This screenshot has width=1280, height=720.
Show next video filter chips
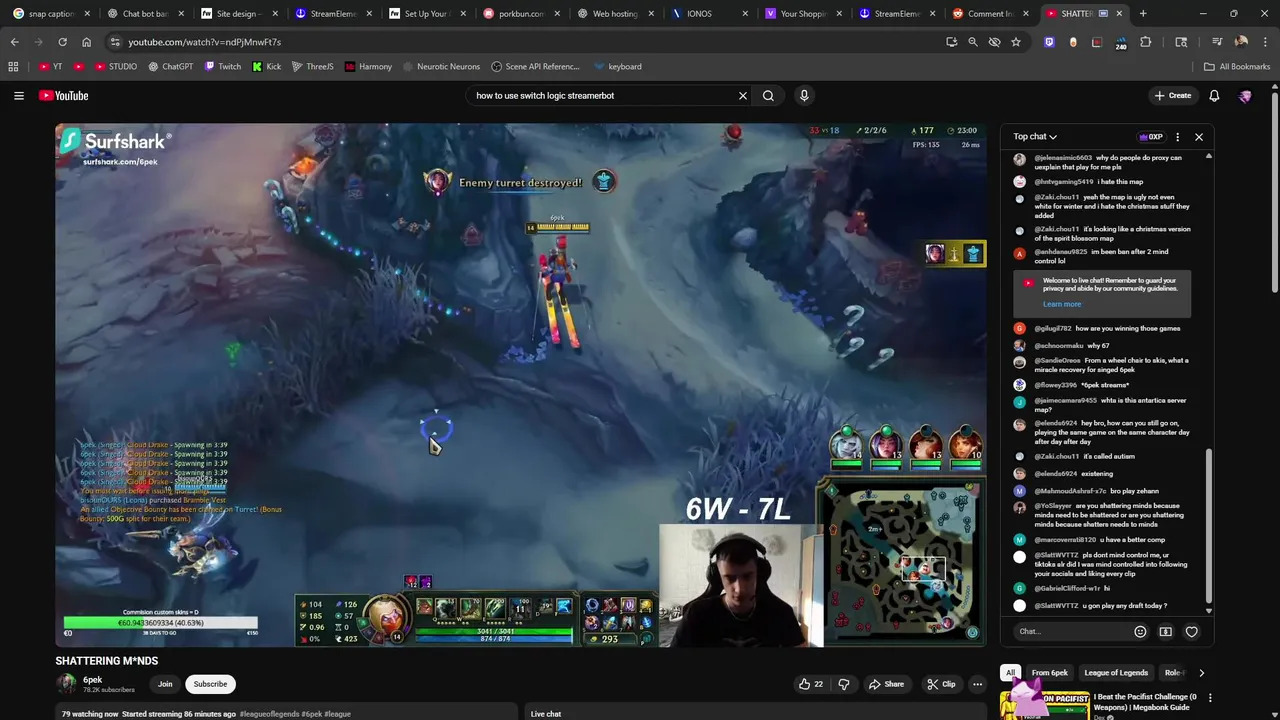coord(1201,673)
